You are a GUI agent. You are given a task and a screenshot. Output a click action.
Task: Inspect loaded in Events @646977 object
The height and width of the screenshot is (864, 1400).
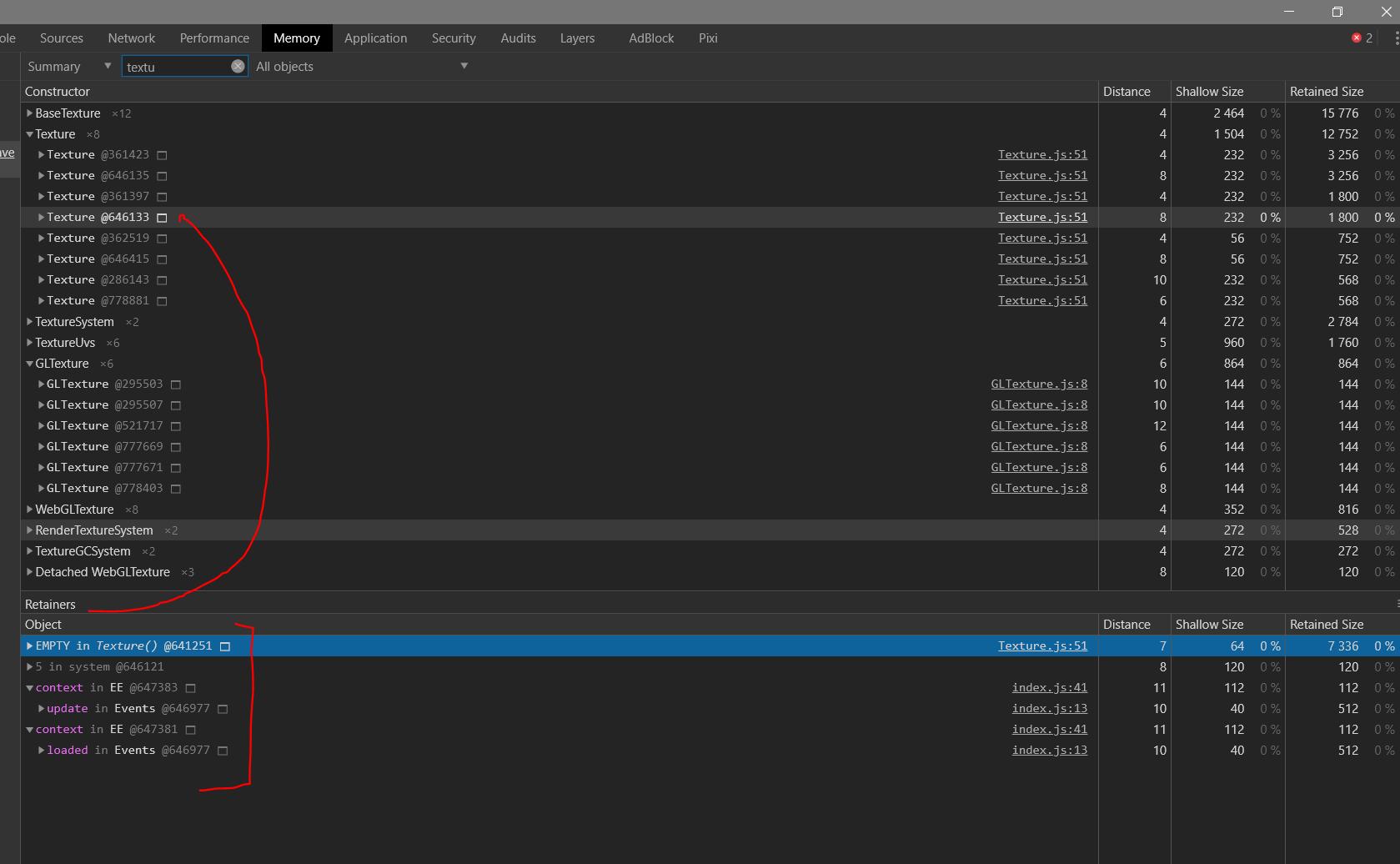(222, 750)
